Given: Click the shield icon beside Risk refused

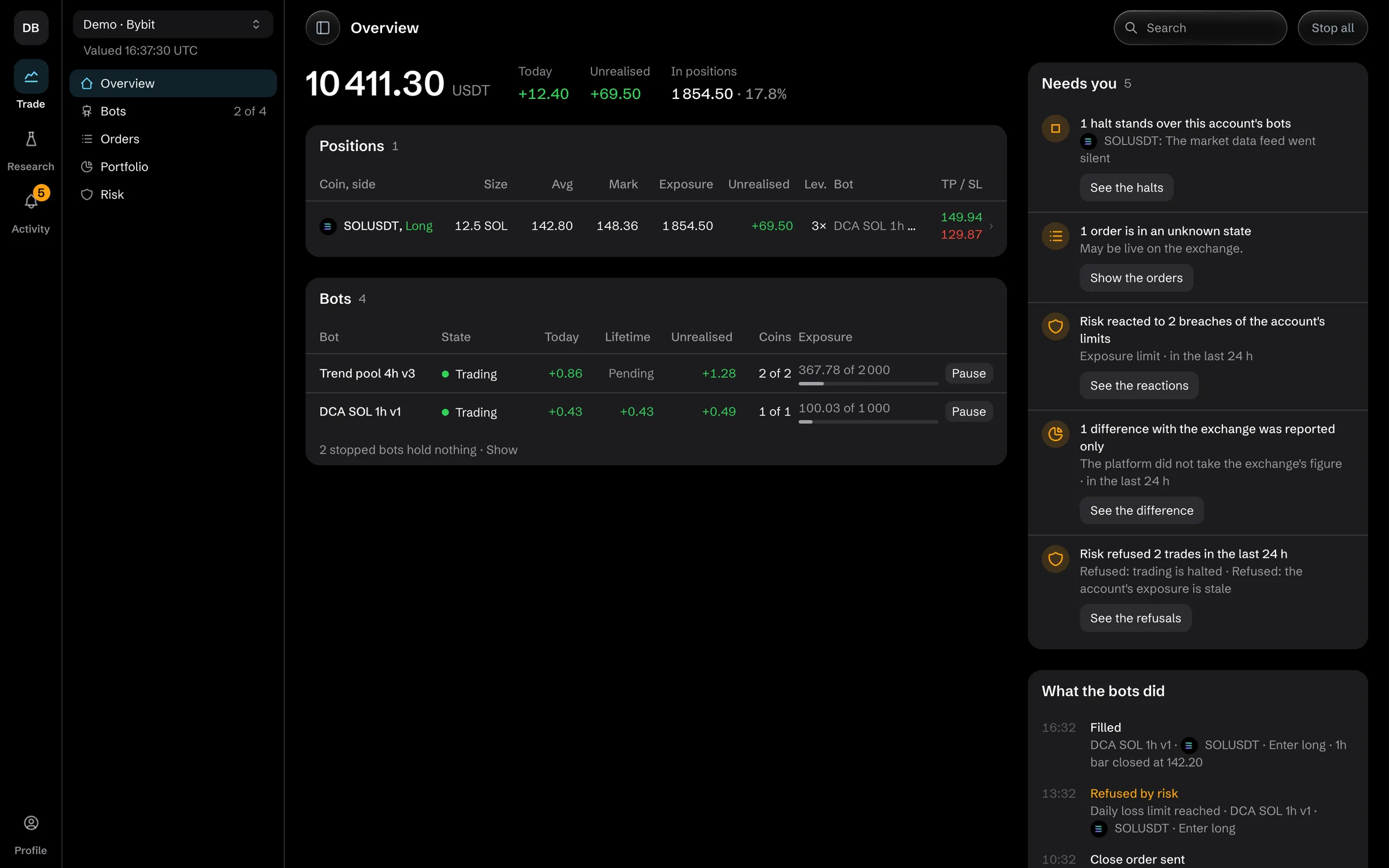Looking at the screenshot, I should 1056,559.
